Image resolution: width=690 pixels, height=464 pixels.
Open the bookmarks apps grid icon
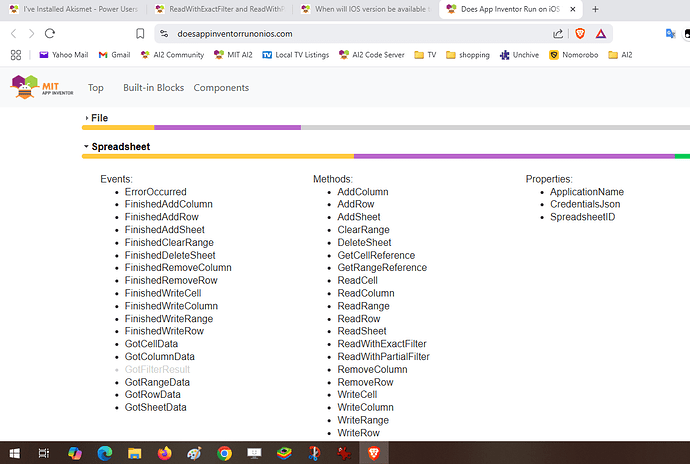16,55
